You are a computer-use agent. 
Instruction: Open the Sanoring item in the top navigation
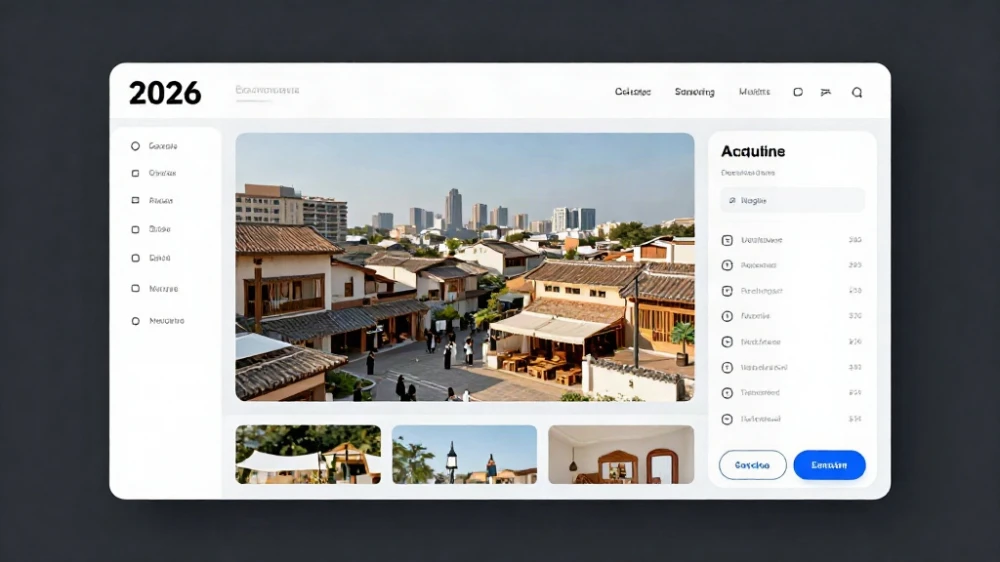click(x=695, y=92)
